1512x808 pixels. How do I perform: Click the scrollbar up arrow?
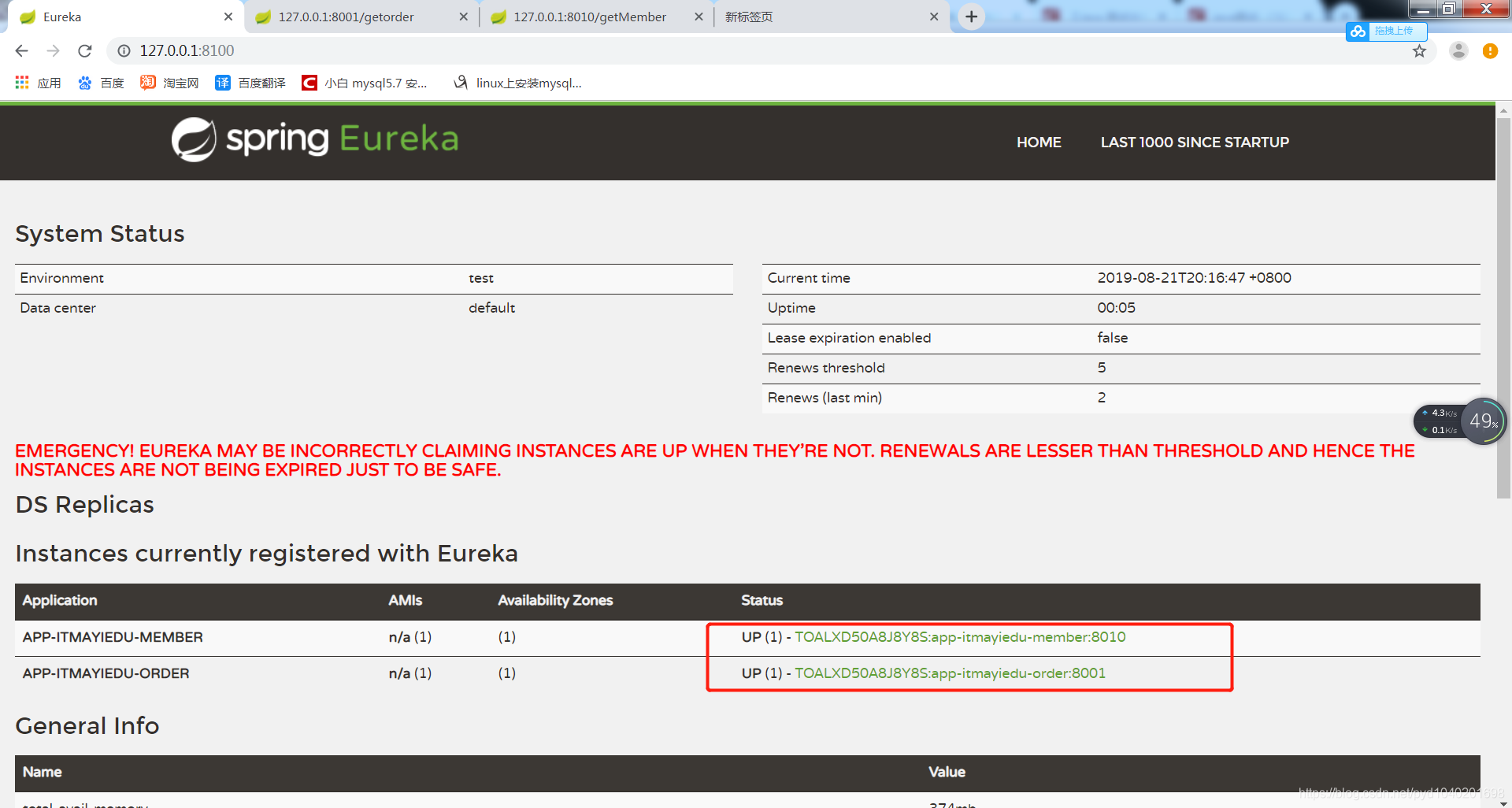[x=1503, y=110]
